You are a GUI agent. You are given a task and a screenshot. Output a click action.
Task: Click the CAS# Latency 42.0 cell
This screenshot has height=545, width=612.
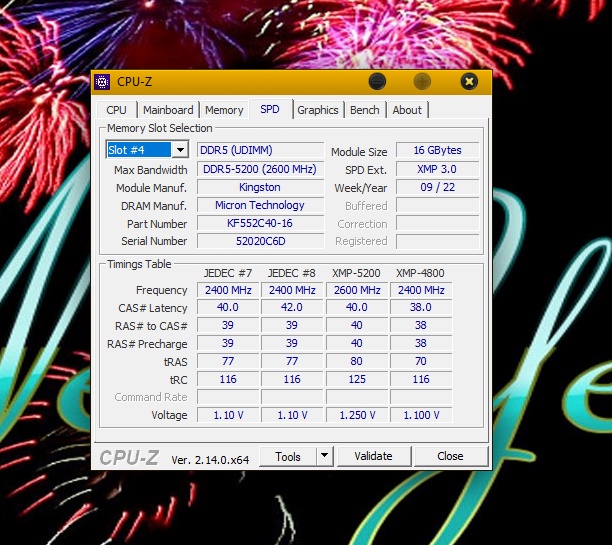(x=292, y=307)
